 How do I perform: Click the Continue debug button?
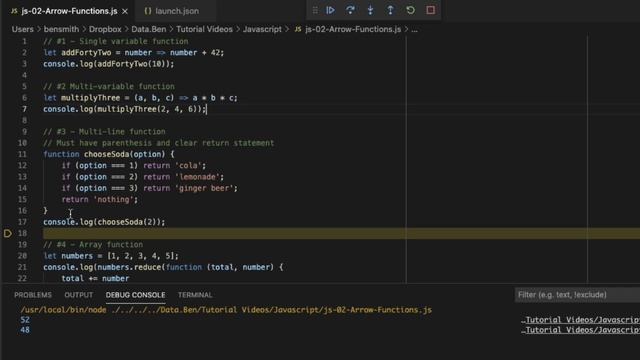pyautogui.click(x=330, y=10)
